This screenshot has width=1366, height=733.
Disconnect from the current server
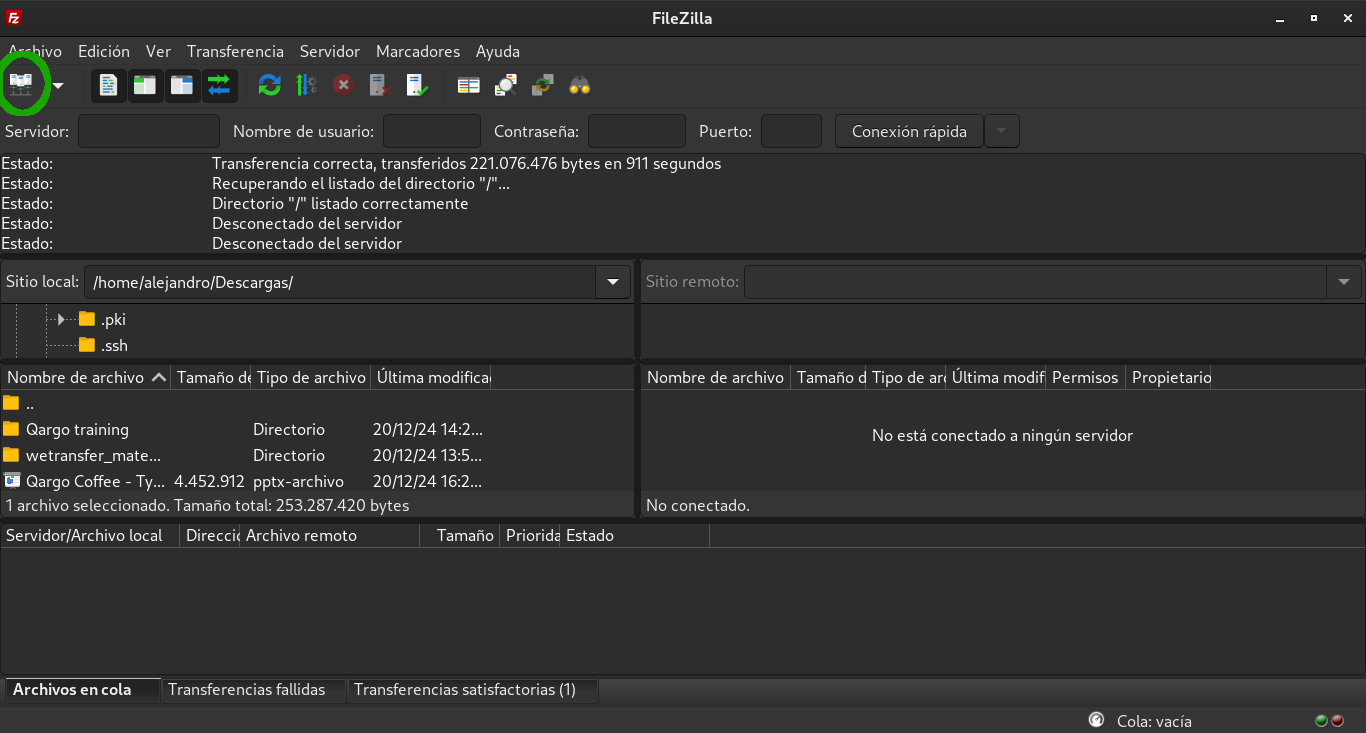pos(380,85)
